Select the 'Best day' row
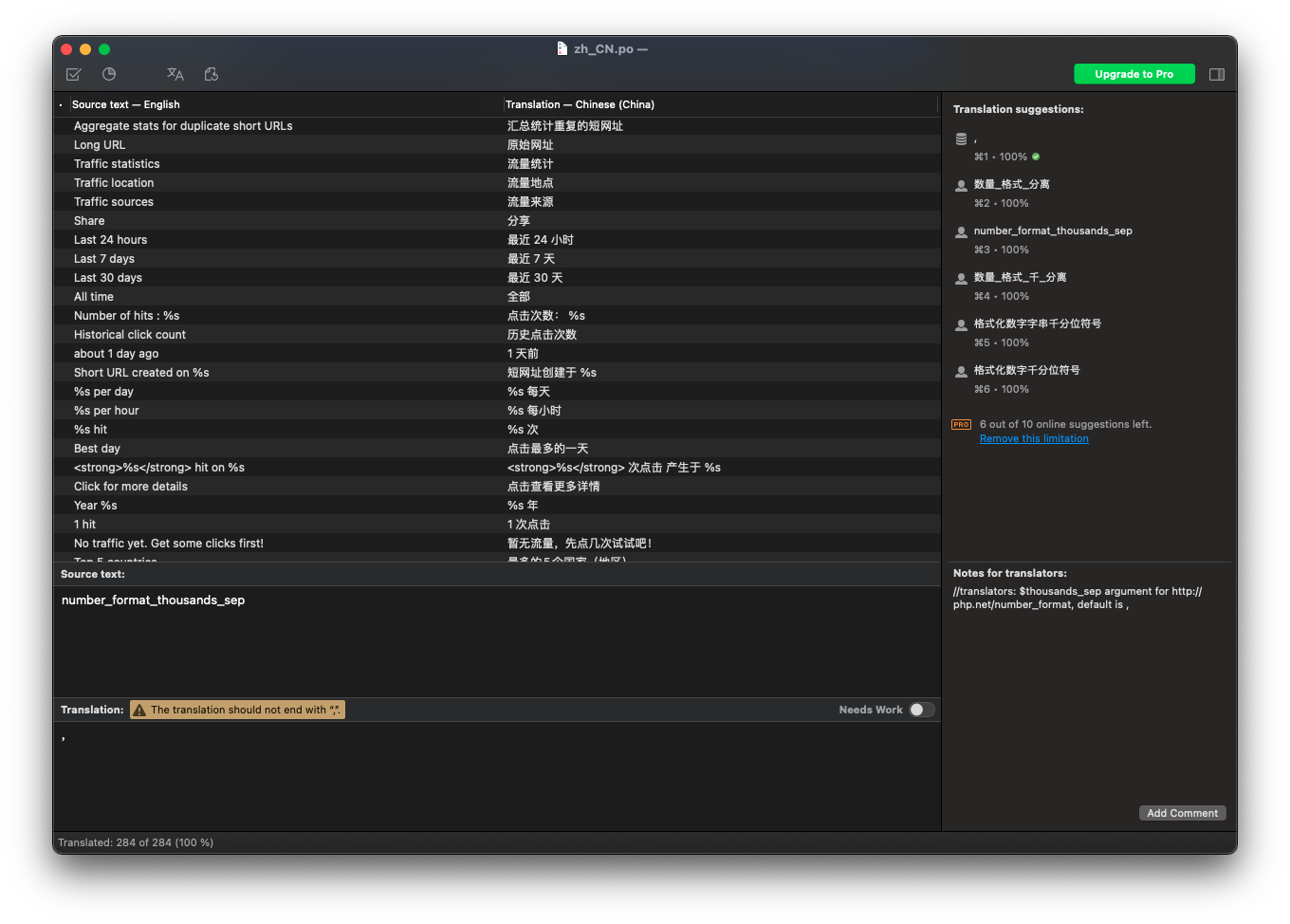The width and height of the screenshot is (1290, 924). [497, 448]
